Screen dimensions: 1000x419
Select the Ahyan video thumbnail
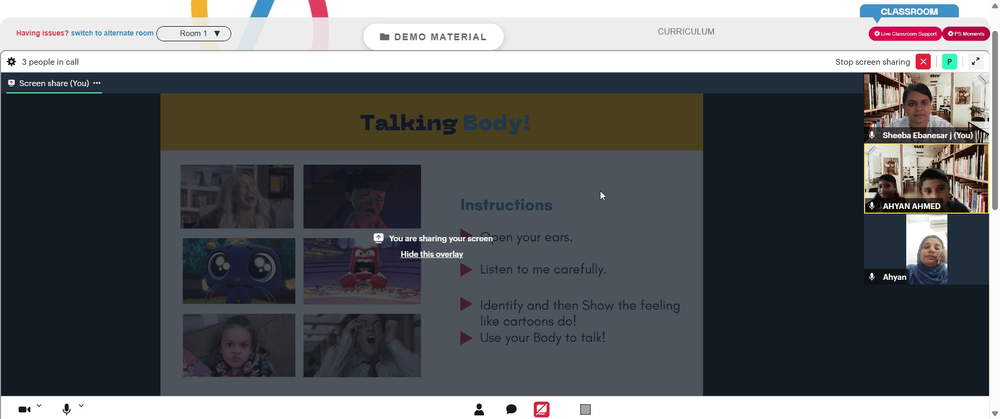pyautogui.click(x=927, y=249)
